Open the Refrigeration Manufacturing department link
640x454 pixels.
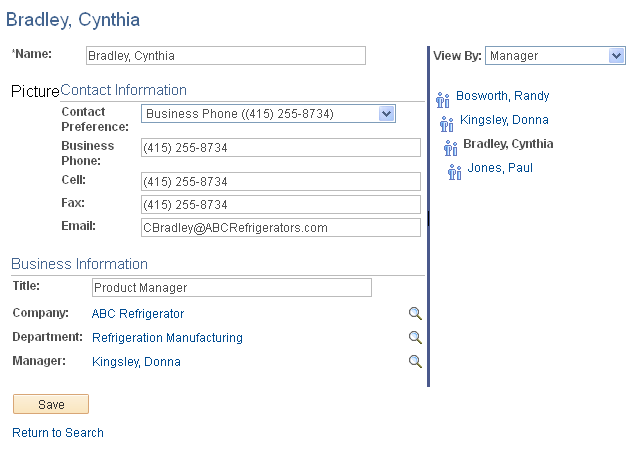tap(167, 338)
